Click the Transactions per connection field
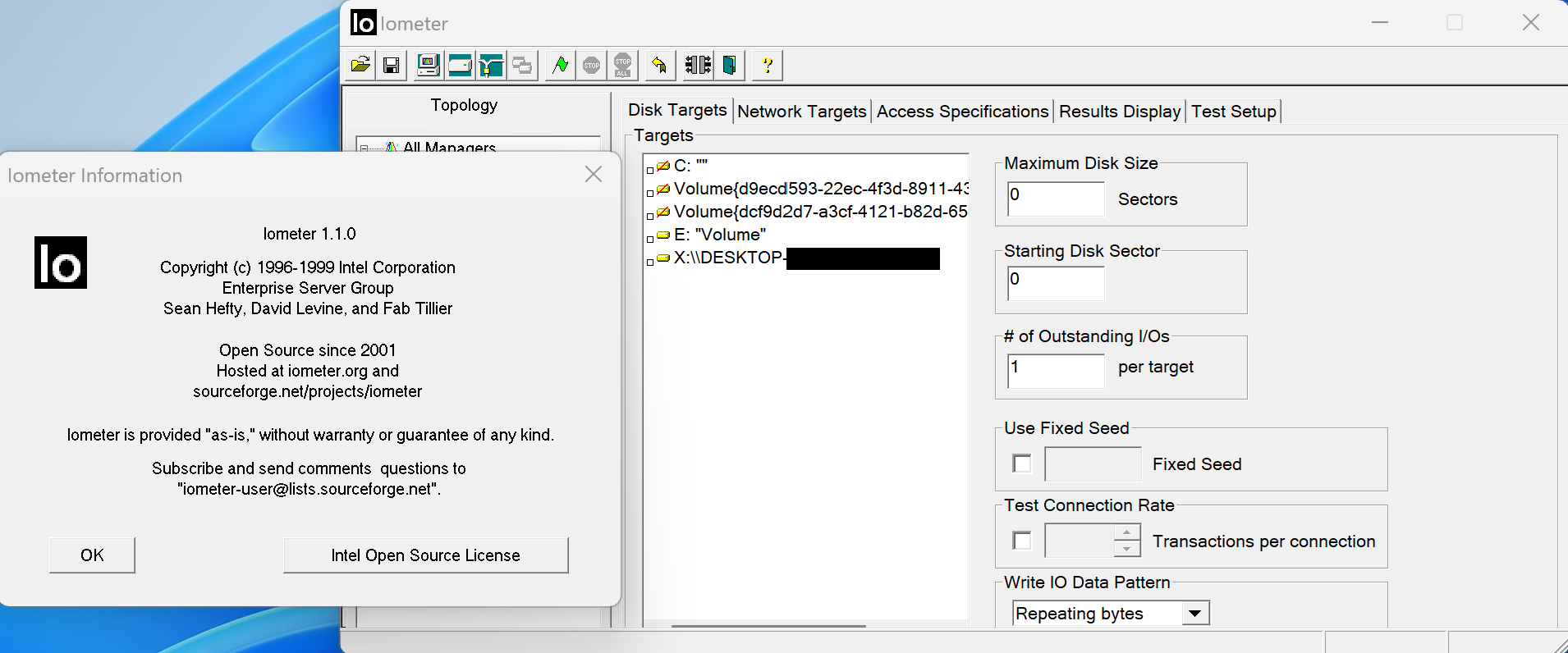Viewport: 1568px width, 653px height. coord(1080,541)
